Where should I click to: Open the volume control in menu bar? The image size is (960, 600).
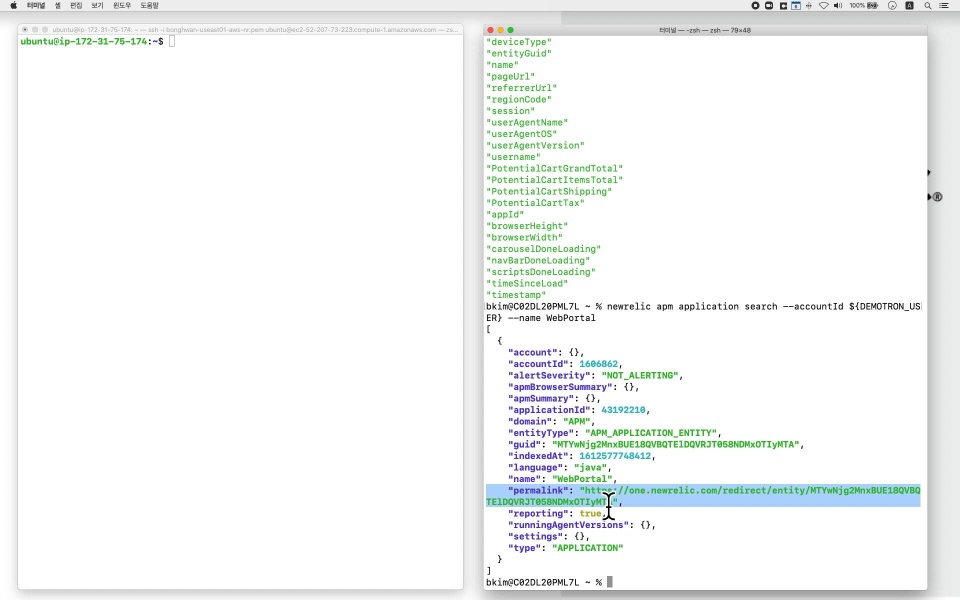click(x=838, y=6)
